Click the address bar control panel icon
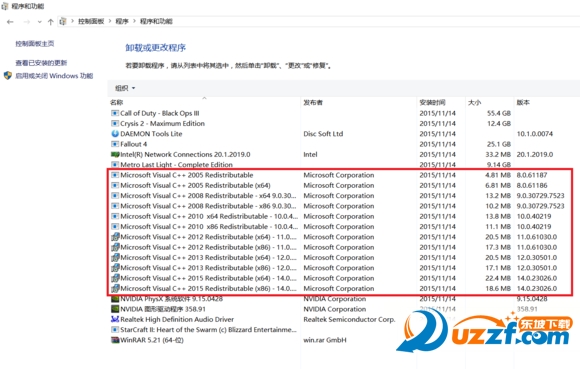Screen dimensions: 580x369 [x=63, y=21]
